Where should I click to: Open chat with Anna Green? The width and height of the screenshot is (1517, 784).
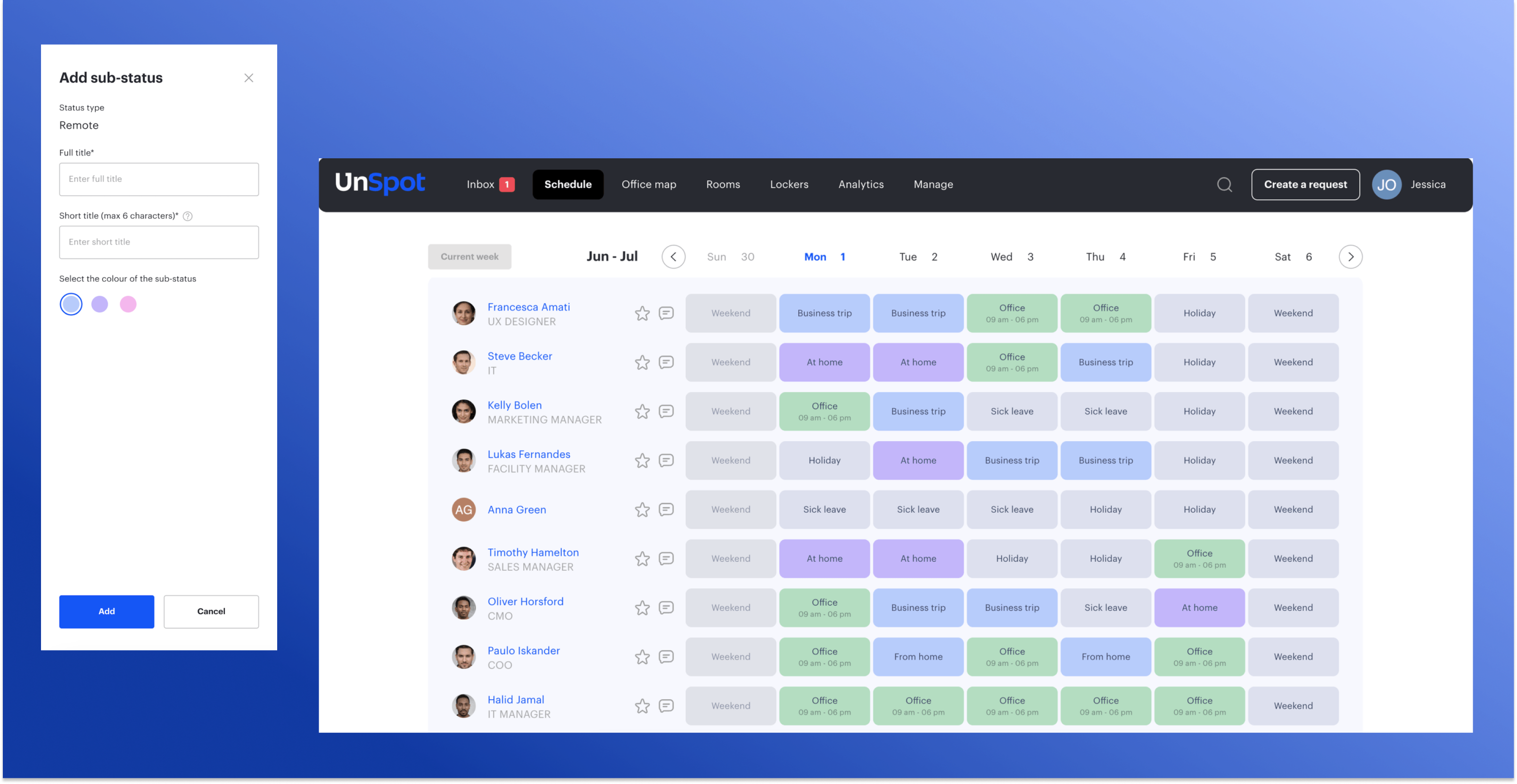pos(666,509)
